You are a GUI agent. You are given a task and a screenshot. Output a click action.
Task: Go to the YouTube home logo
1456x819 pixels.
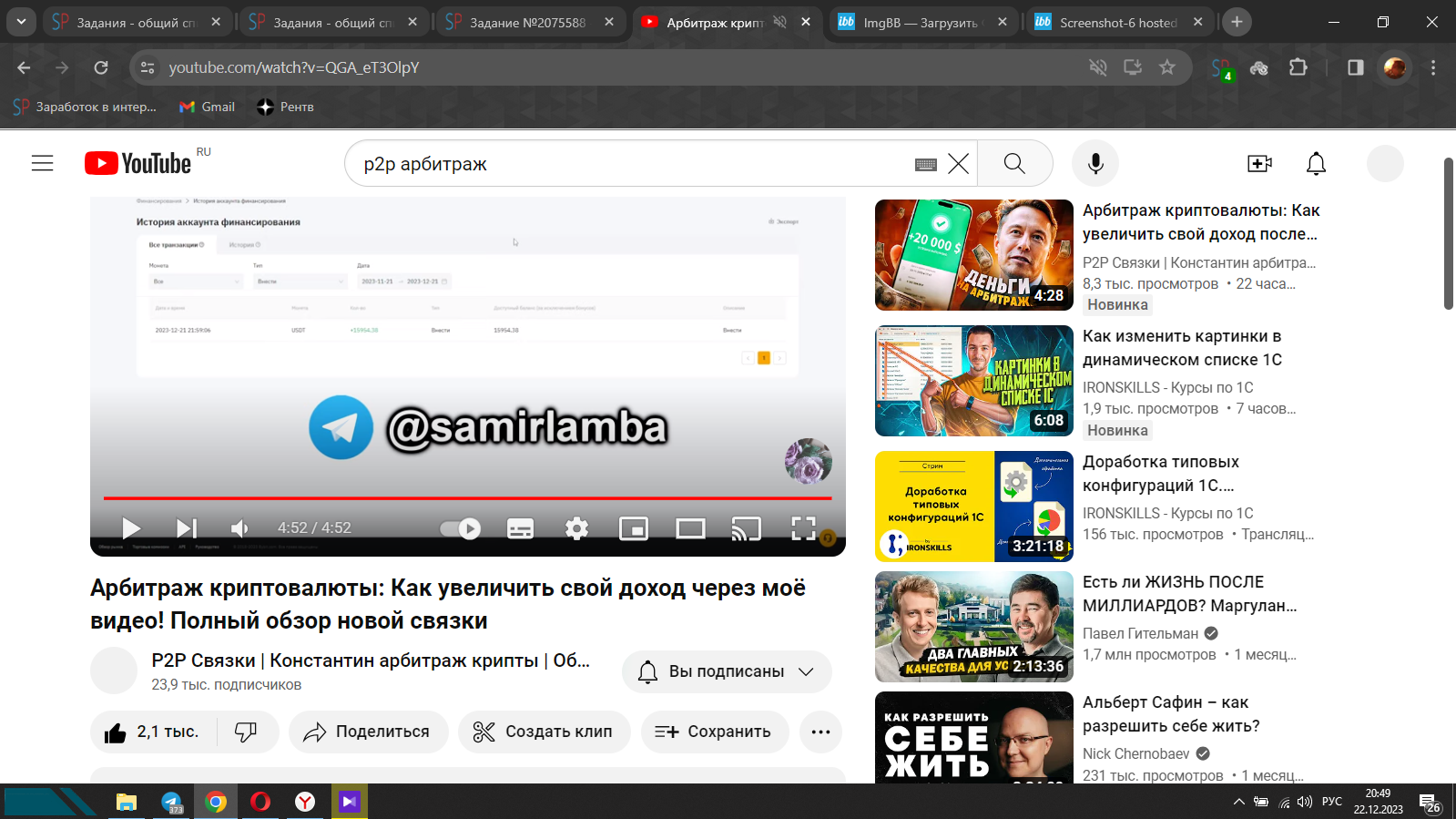137,163
